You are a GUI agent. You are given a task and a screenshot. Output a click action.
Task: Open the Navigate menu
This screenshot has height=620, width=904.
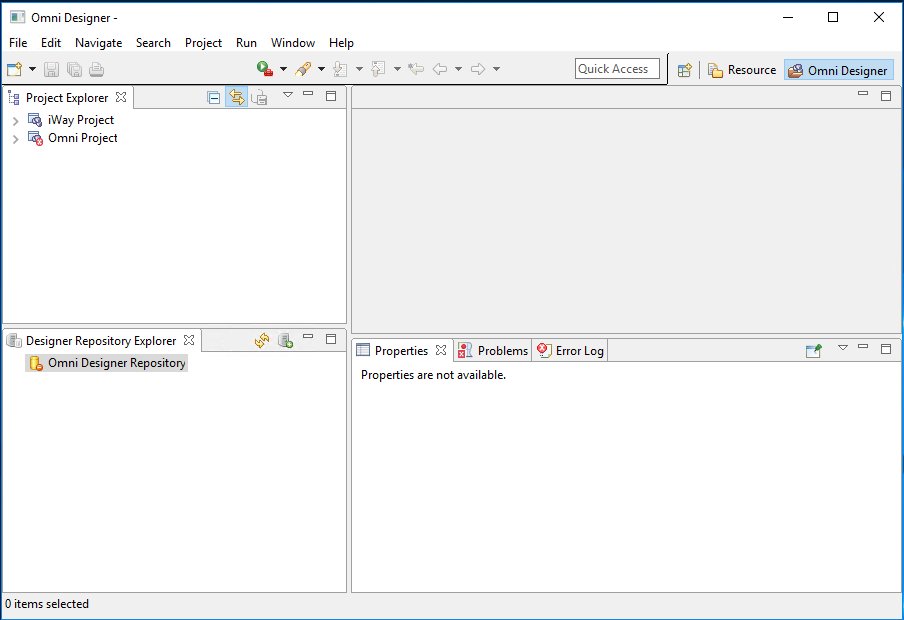(99, 43)
